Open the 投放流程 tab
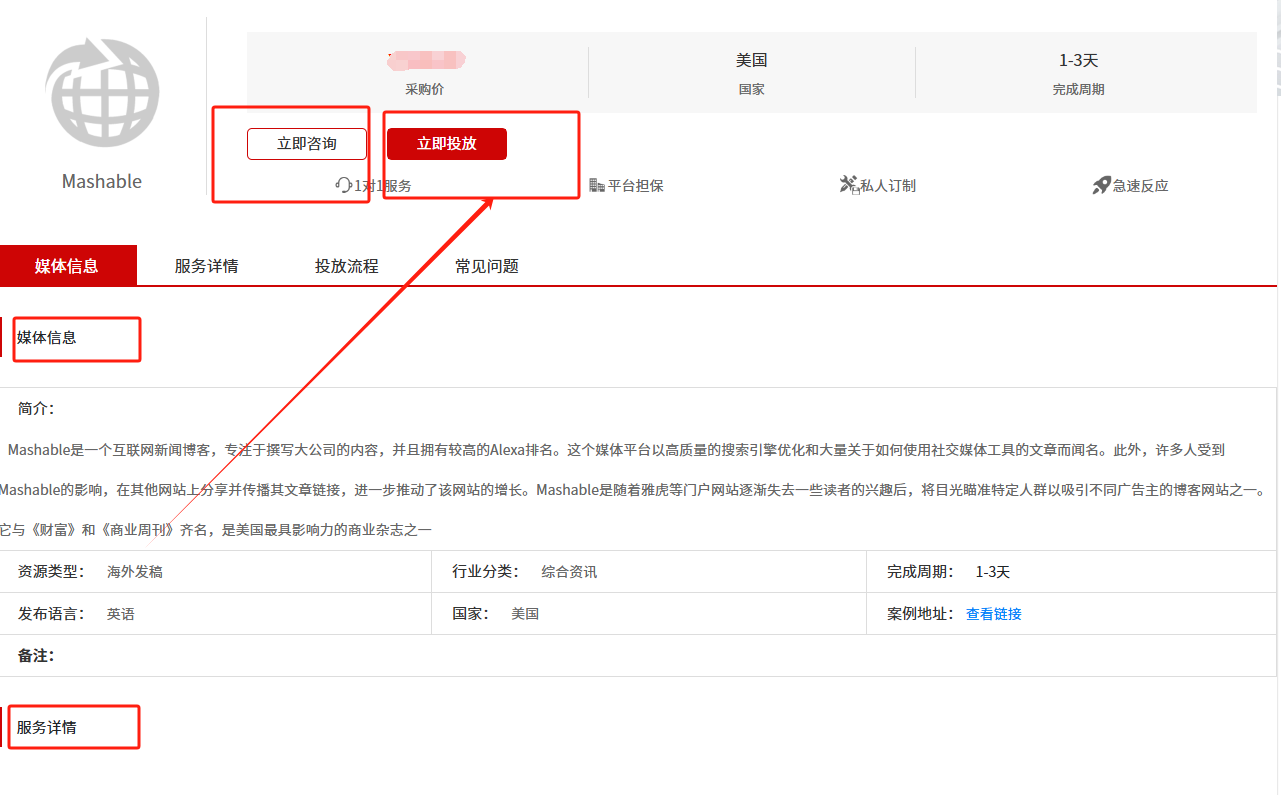This screenshot has height=795, width=1281. point(346,266)
